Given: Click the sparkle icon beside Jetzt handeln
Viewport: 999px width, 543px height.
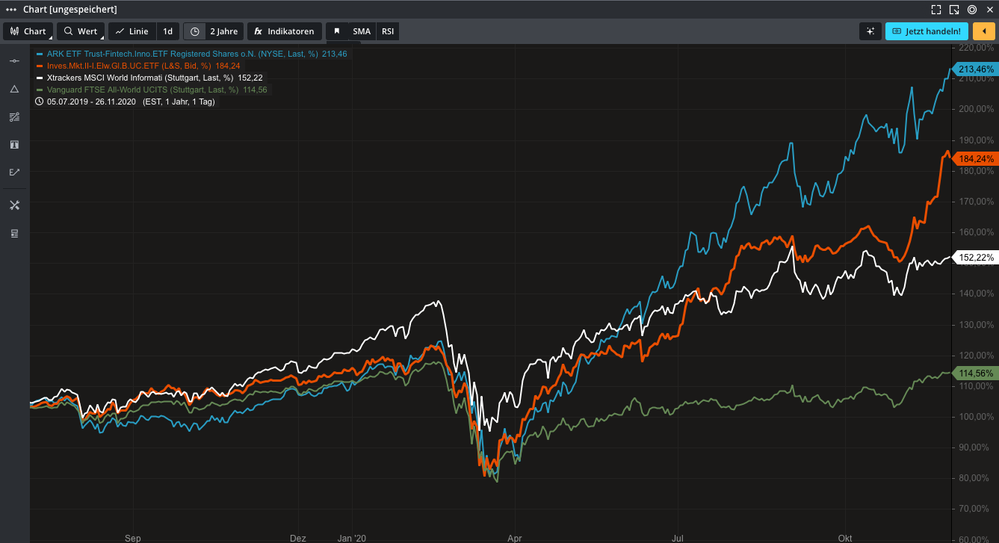Looking at the screenshot, I should pos(870,31).
